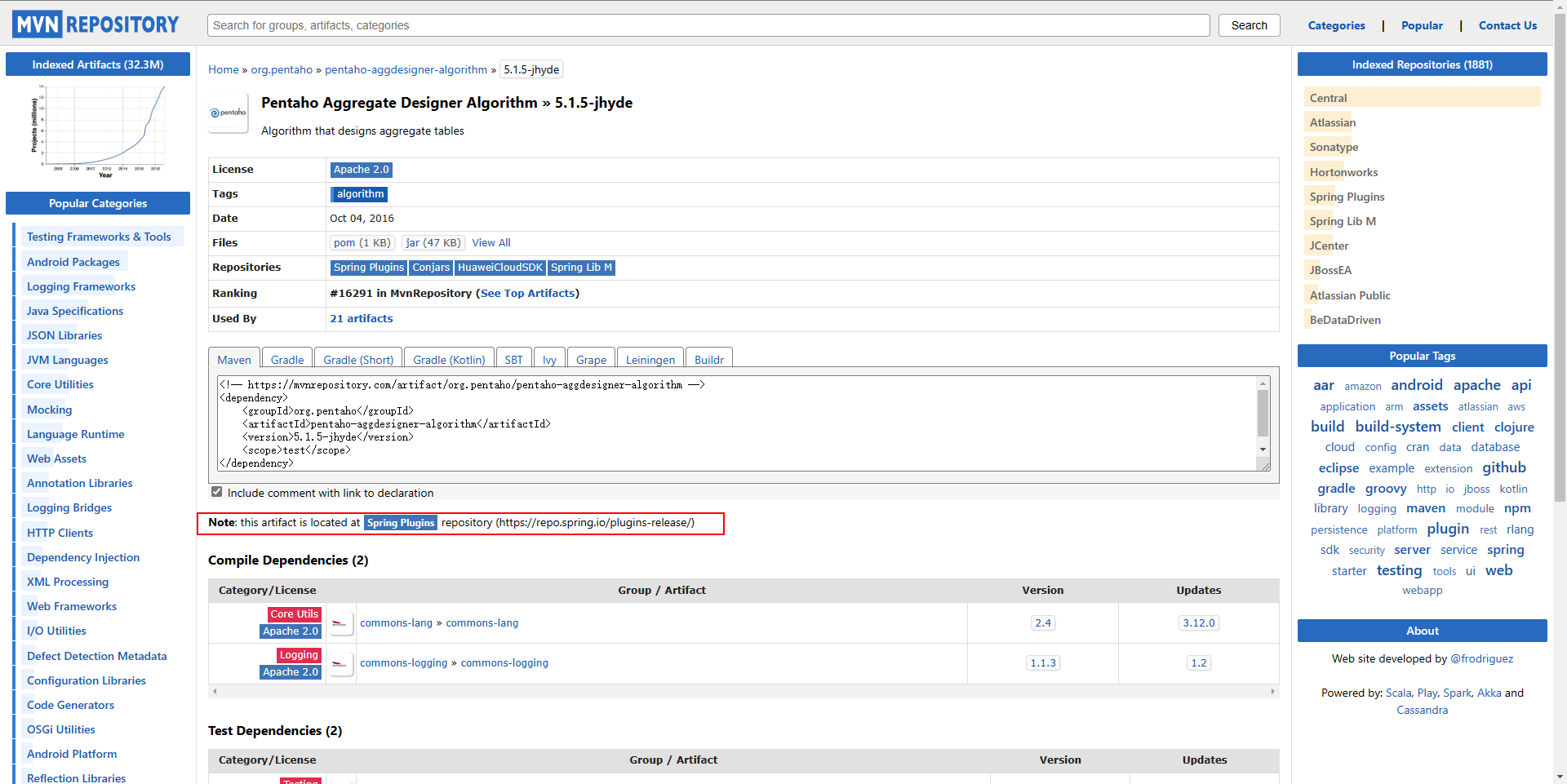Switch to the Gradle (Short) tab
This screenshot has height=784, width=1567.
pos(358,359)
